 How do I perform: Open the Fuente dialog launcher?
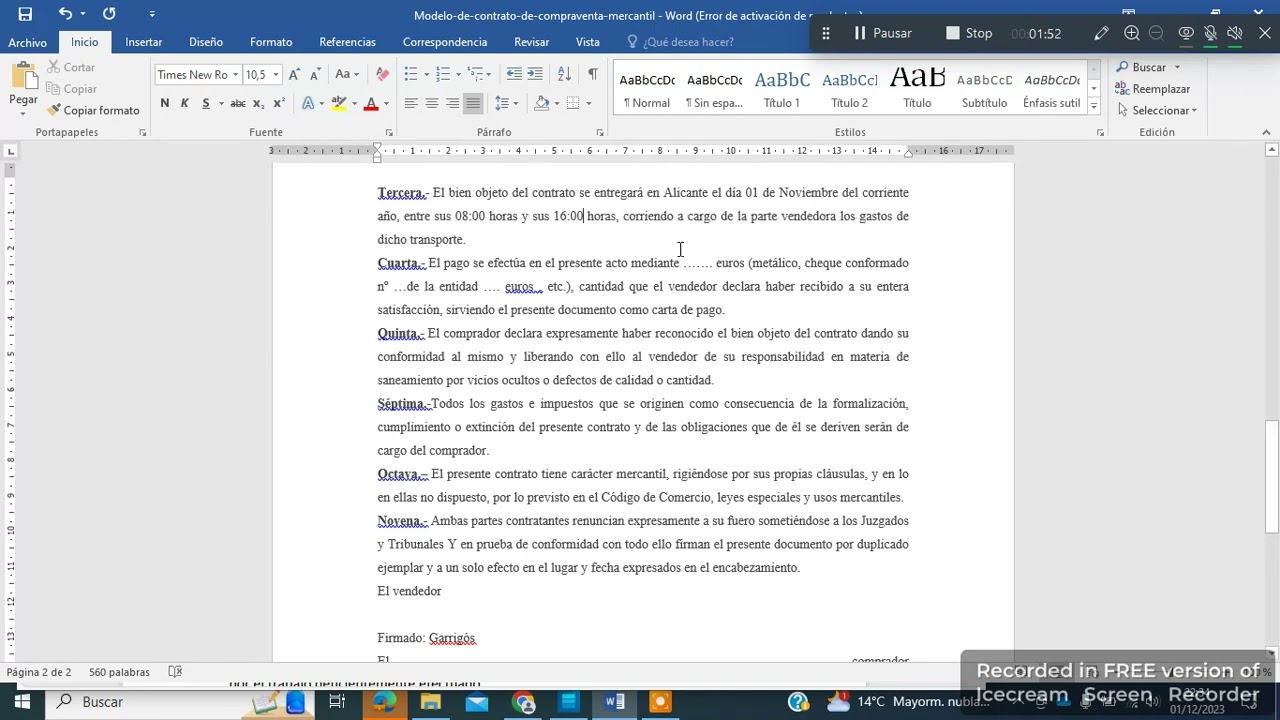point(388,133)
